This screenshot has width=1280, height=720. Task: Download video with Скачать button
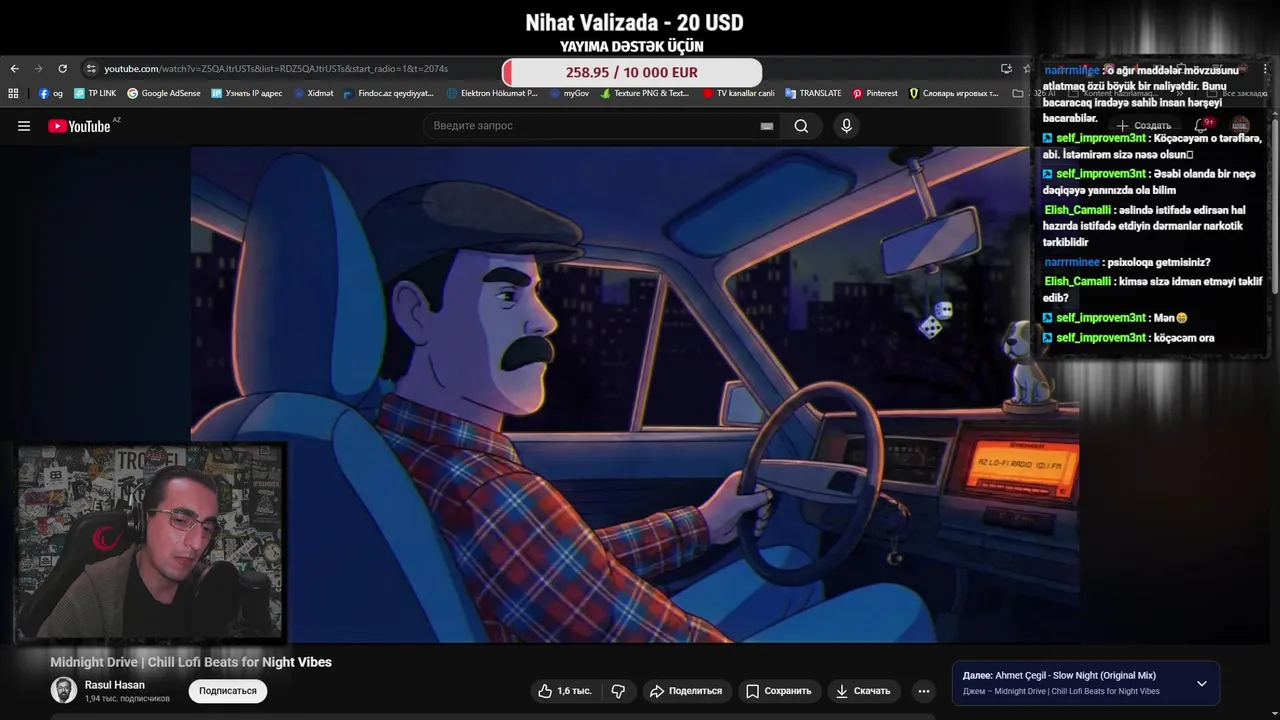click(x=863, y=691)
